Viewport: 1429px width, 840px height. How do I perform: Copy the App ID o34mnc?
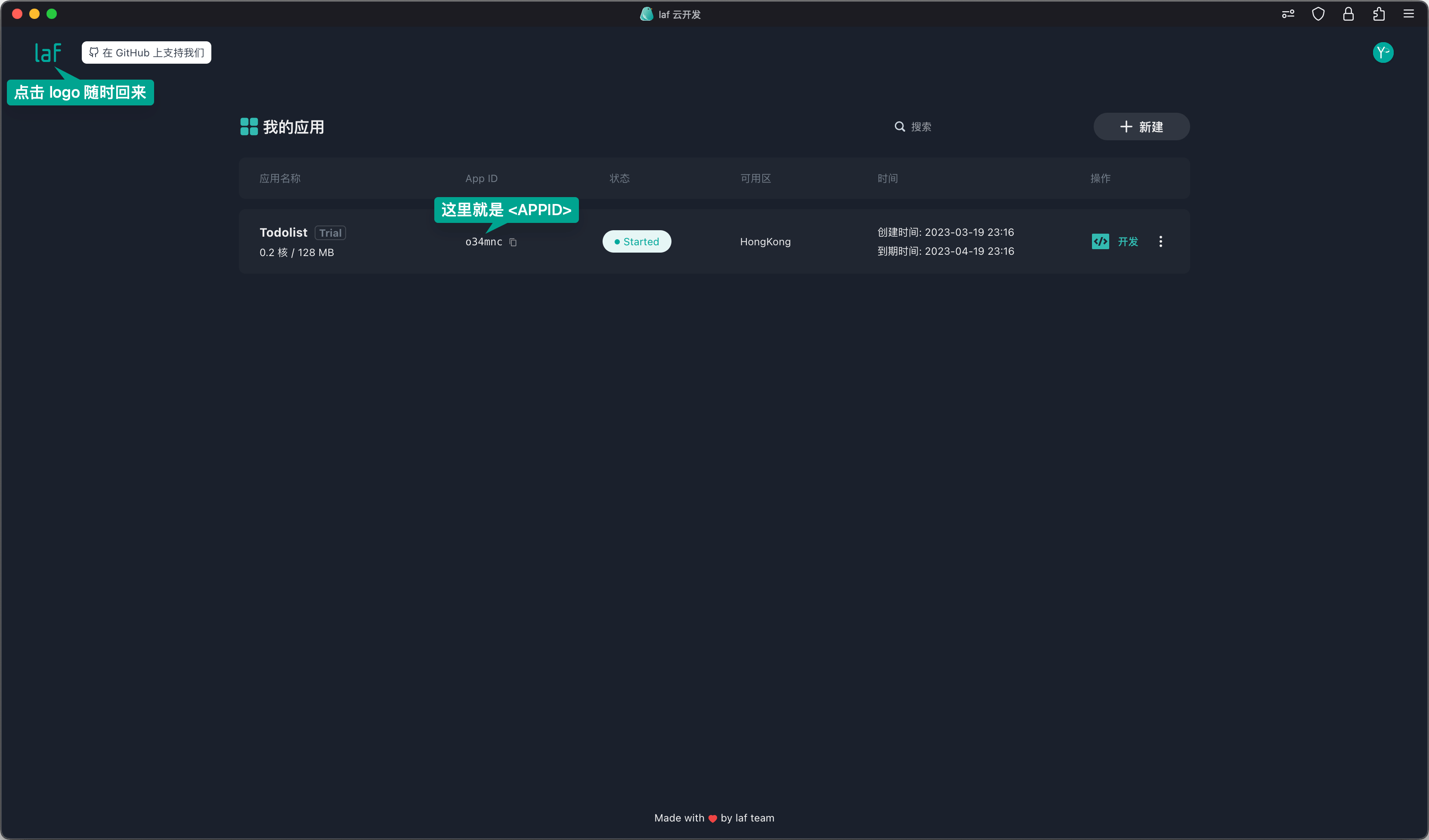513,242
